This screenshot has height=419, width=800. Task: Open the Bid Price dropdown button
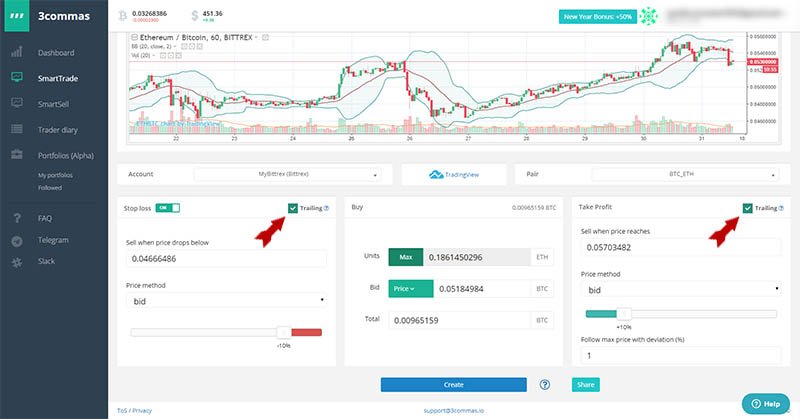coord(411,289)
